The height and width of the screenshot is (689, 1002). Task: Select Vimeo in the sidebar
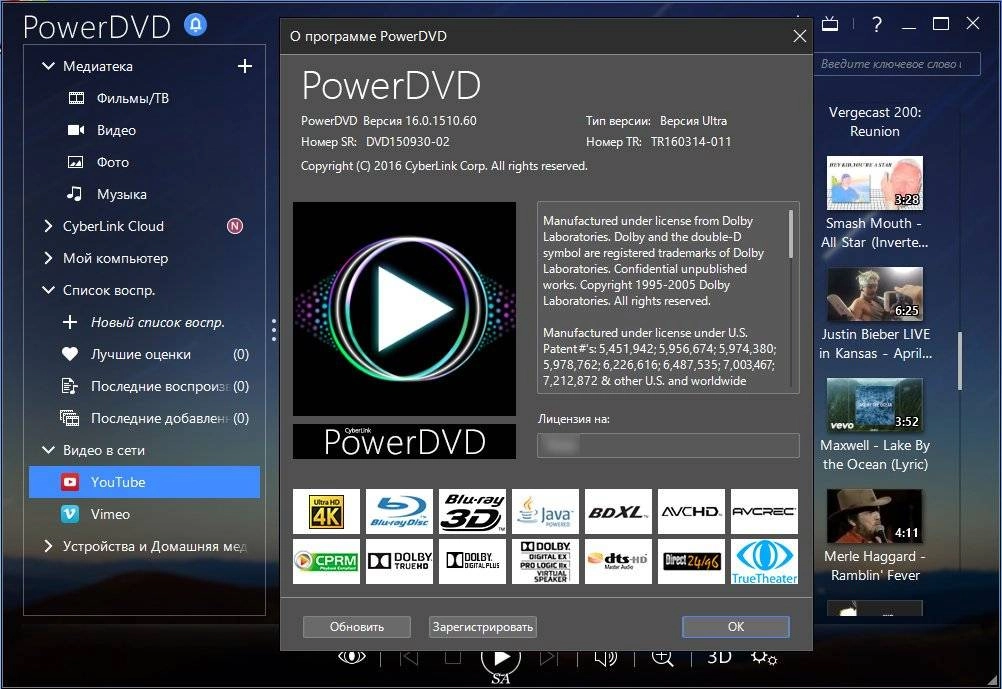pos(144,514)
